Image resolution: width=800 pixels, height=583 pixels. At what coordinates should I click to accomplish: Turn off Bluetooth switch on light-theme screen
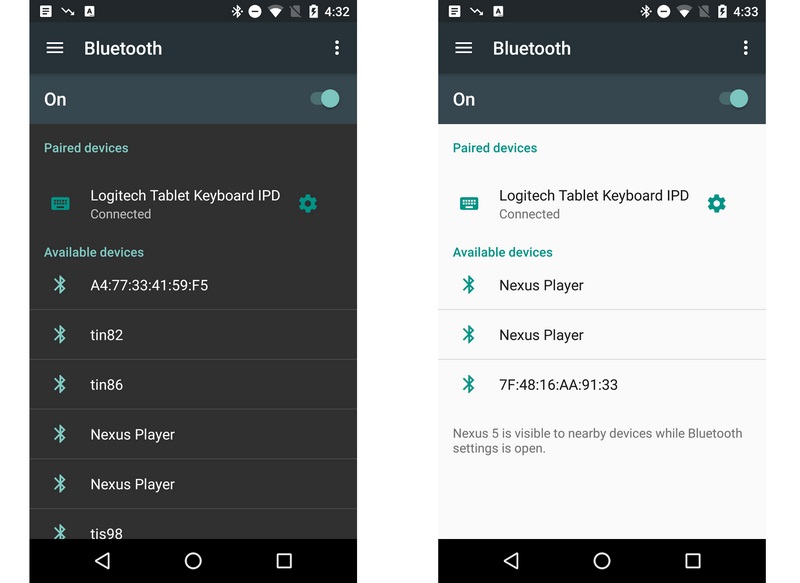(x=734, y=98)
